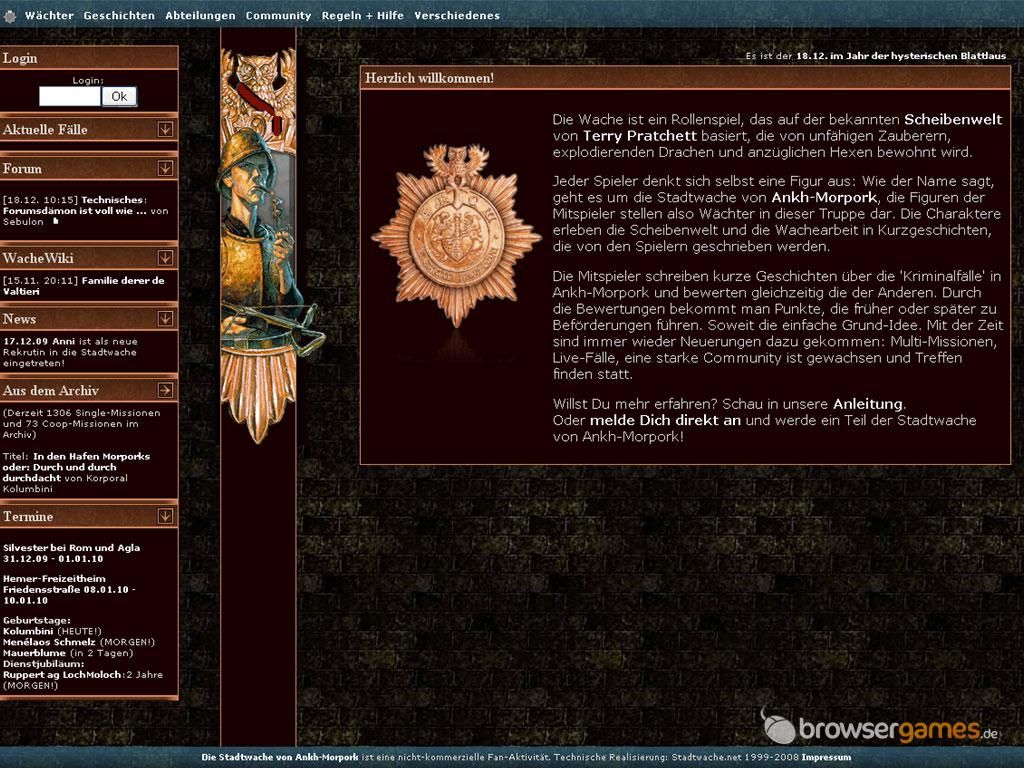Follow the Terry Pratchett link
The width and height of the screenshot is (1024, 768).
(x=639, y=136)
